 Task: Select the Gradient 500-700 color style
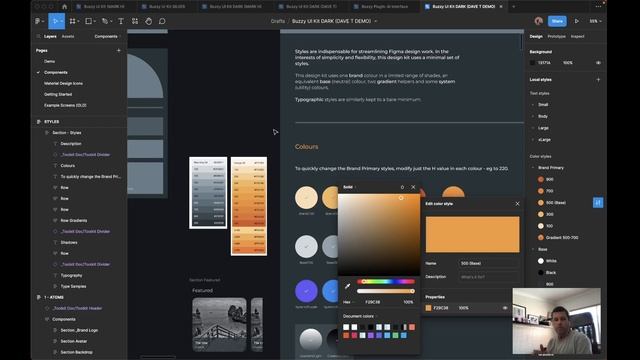(x=562, y=238)
